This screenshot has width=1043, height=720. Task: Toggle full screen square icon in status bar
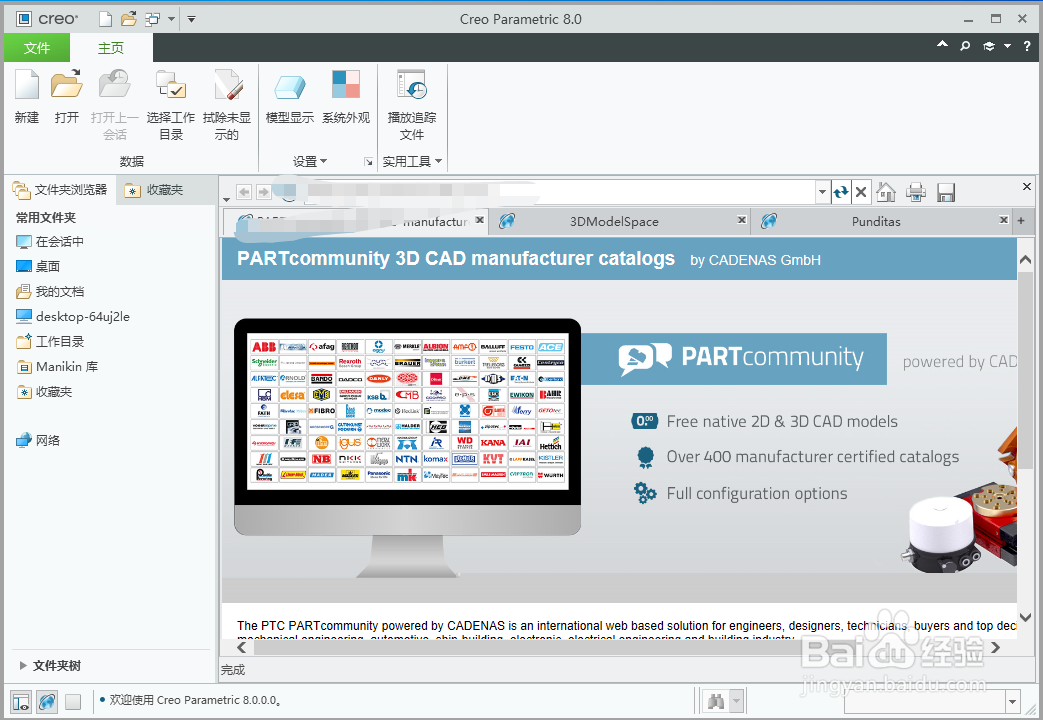coord(73,701)
